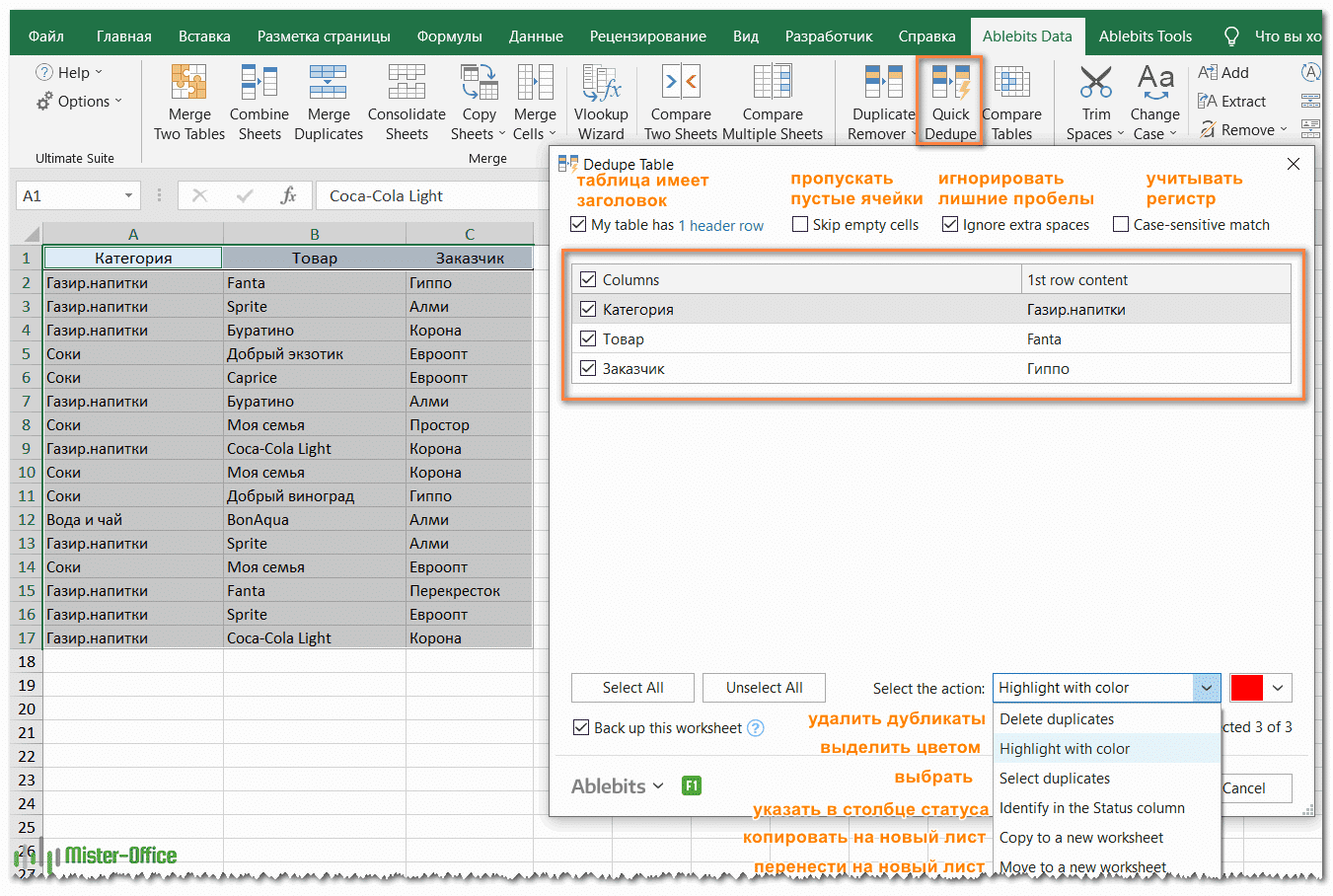Turn on Case-sensitive match

(1121, 225)
